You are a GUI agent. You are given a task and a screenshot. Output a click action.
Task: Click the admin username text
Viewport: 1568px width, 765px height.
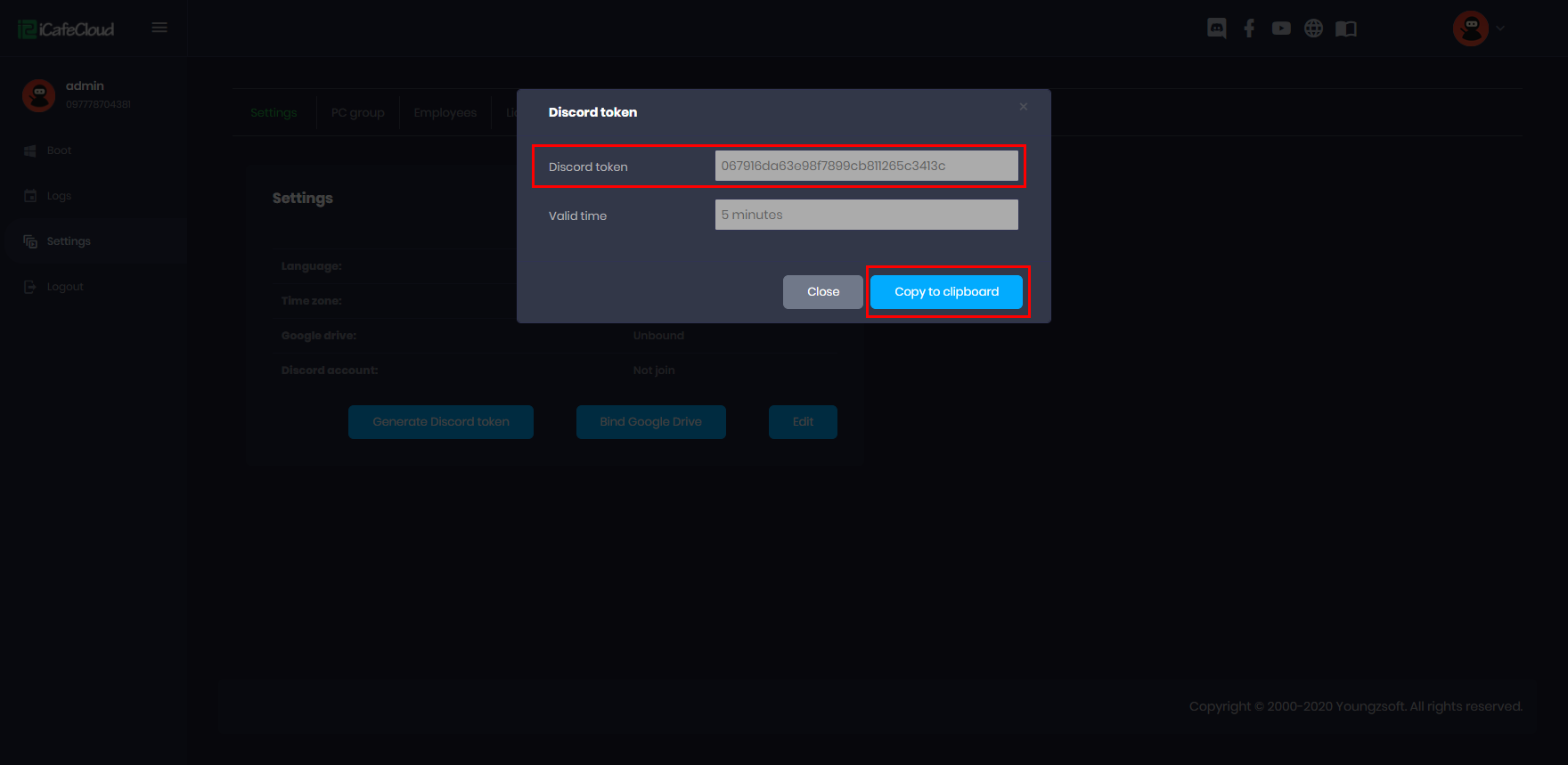coord(85,85)
